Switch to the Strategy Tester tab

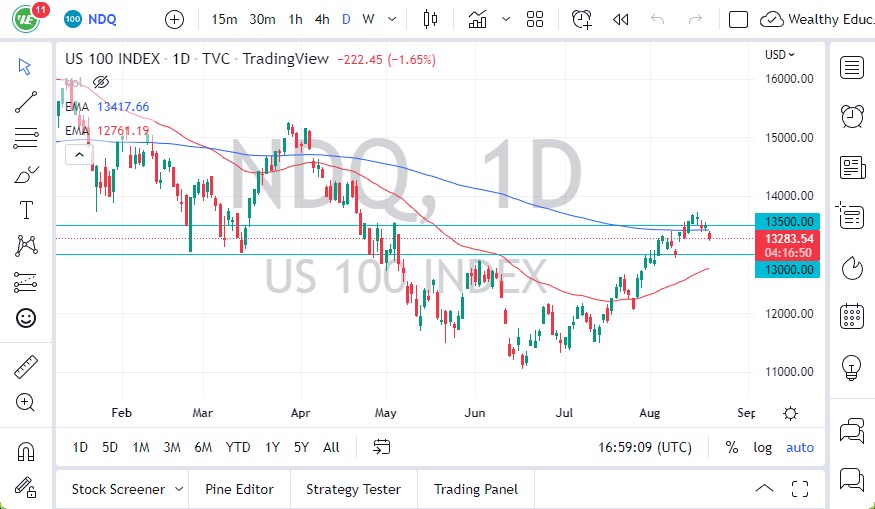point(353,489)
